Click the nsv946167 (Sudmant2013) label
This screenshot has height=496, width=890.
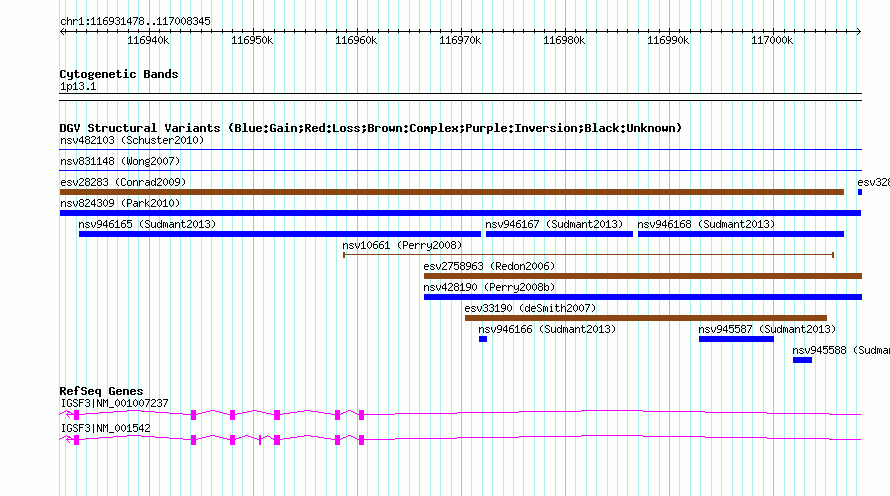[x=554, y=224]
